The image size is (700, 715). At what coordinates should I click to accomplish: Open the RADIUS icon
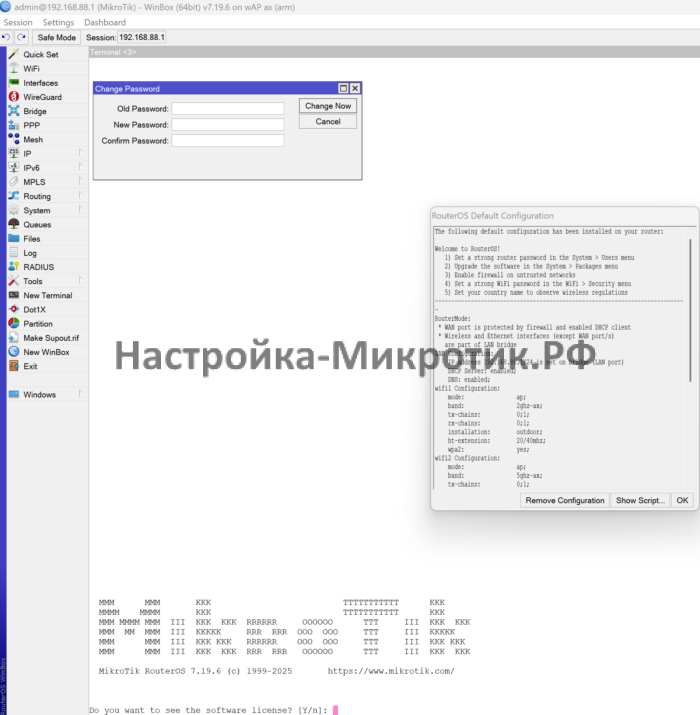[14, 267]
